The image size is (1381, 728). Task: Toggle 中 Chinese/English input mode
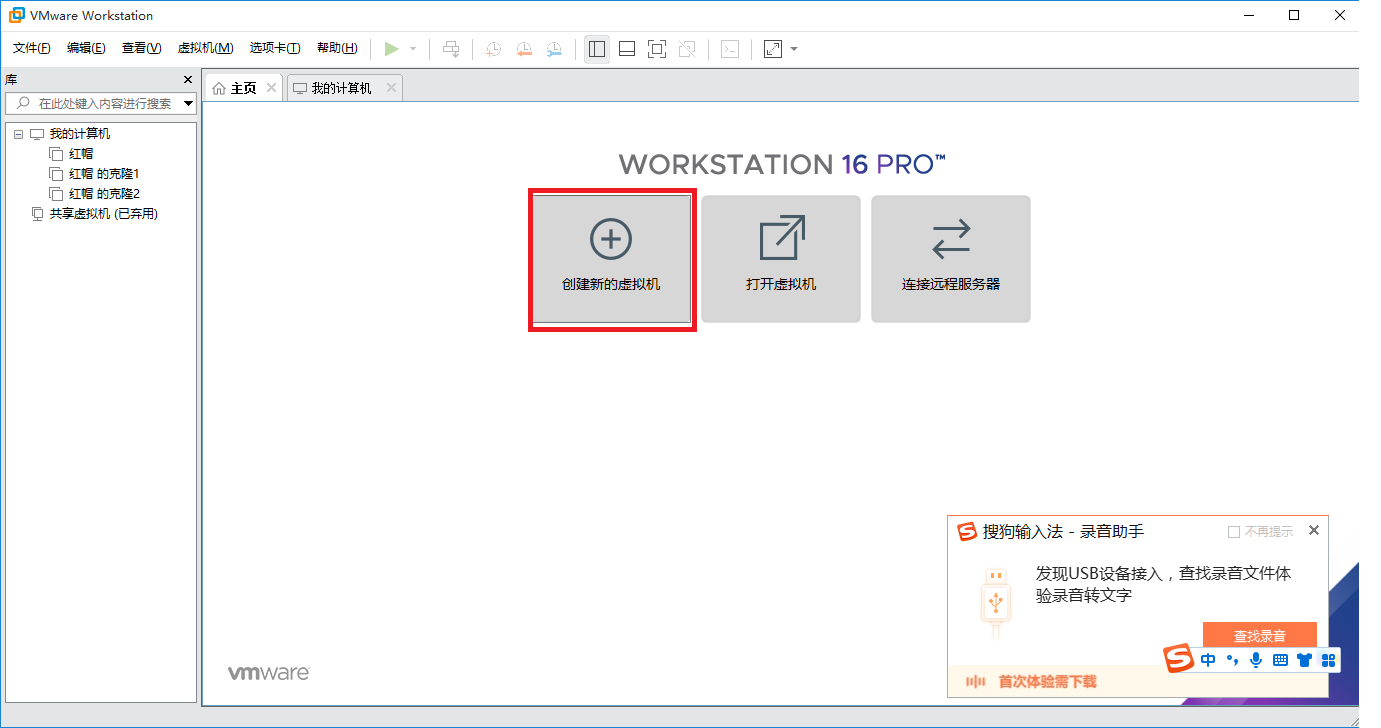pyautogui.click(x=1209, y=660)
